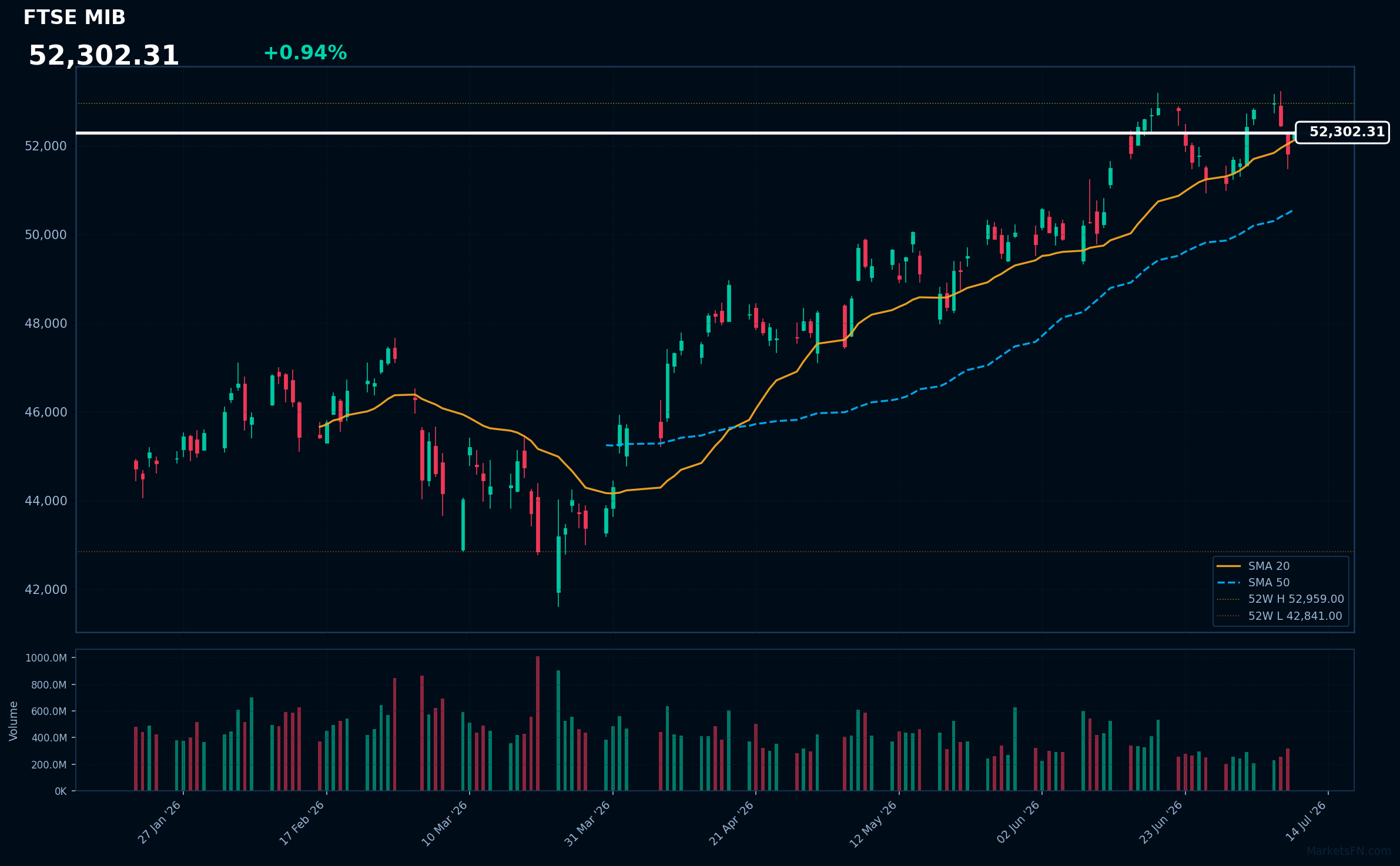1400x866 pixels.
Task: Click the SMA 20 legend entry
Action: click(1269, 566)
